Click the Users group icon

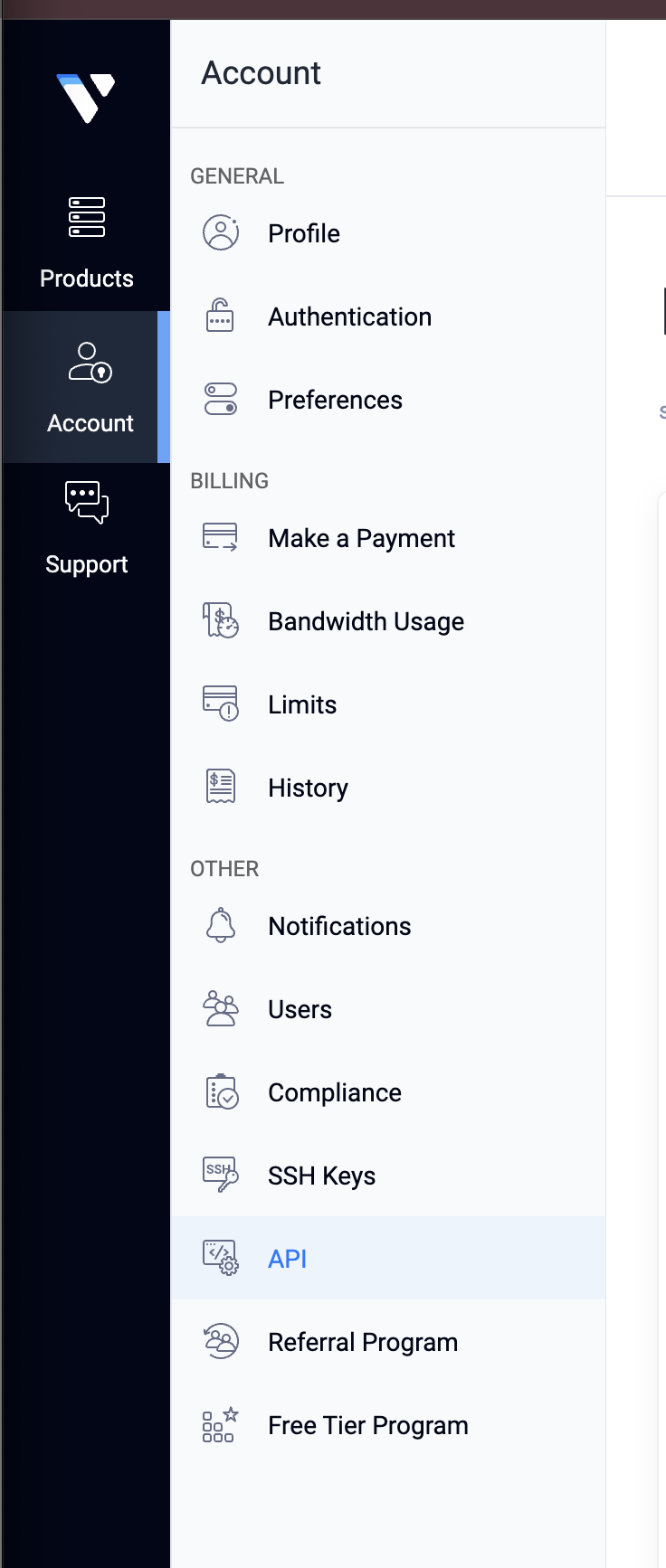221,1008
